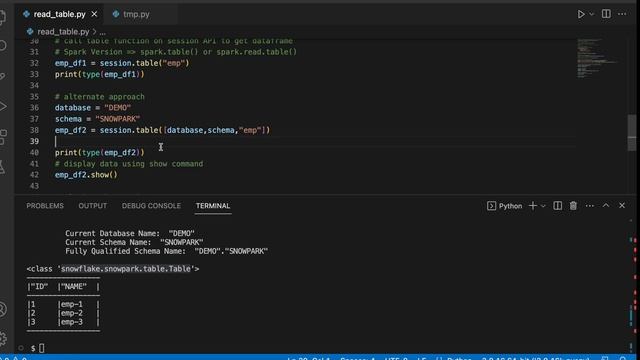Kill the terminal with trash icon
The width and height of the screenshot is (640, 360).
tap(573, 206)
